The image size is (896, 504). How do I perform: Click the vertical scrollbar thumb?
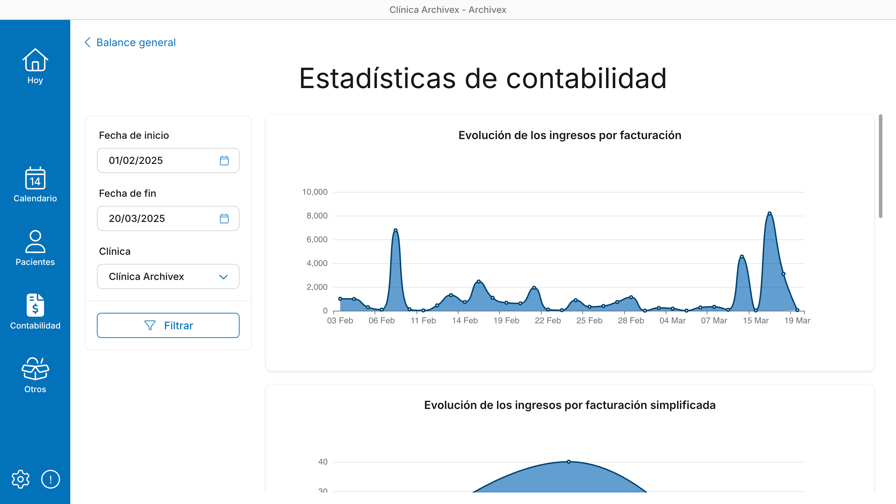pos(881,166)
